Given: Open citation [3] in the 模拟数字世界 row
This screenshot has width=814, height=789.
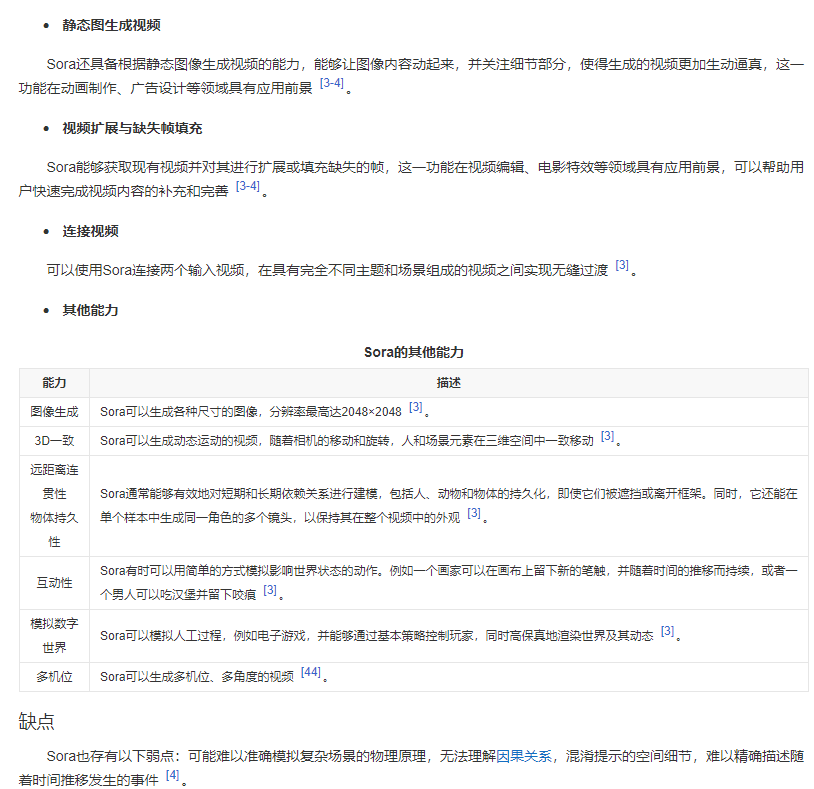Looking at the screenshot, I should (x=668, y=631).
